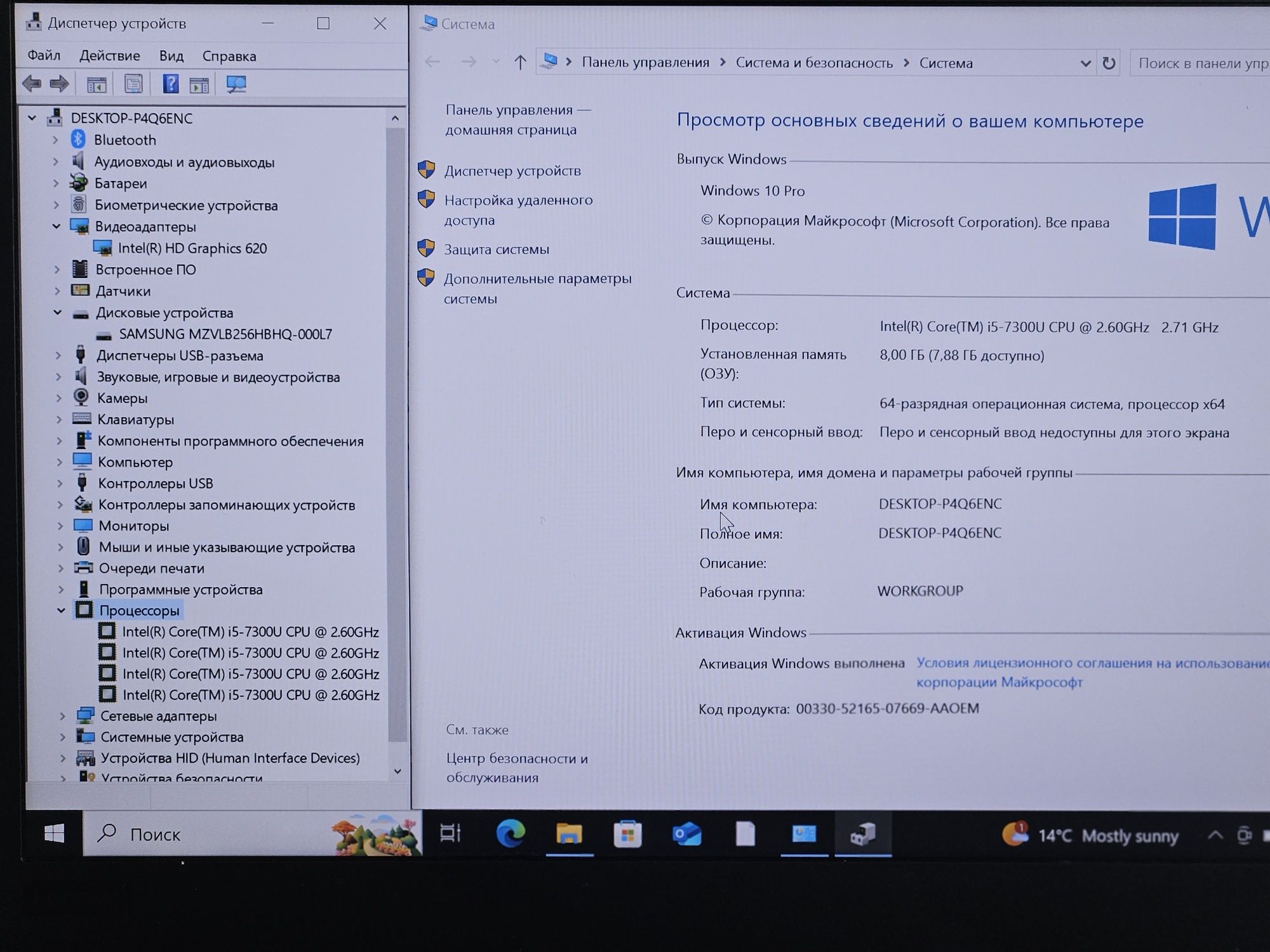The height and width of the screenshot is (952, 1270).
Task: Expand Диспетчеры USB-разъема node
Action: click(x=58, y=355)
